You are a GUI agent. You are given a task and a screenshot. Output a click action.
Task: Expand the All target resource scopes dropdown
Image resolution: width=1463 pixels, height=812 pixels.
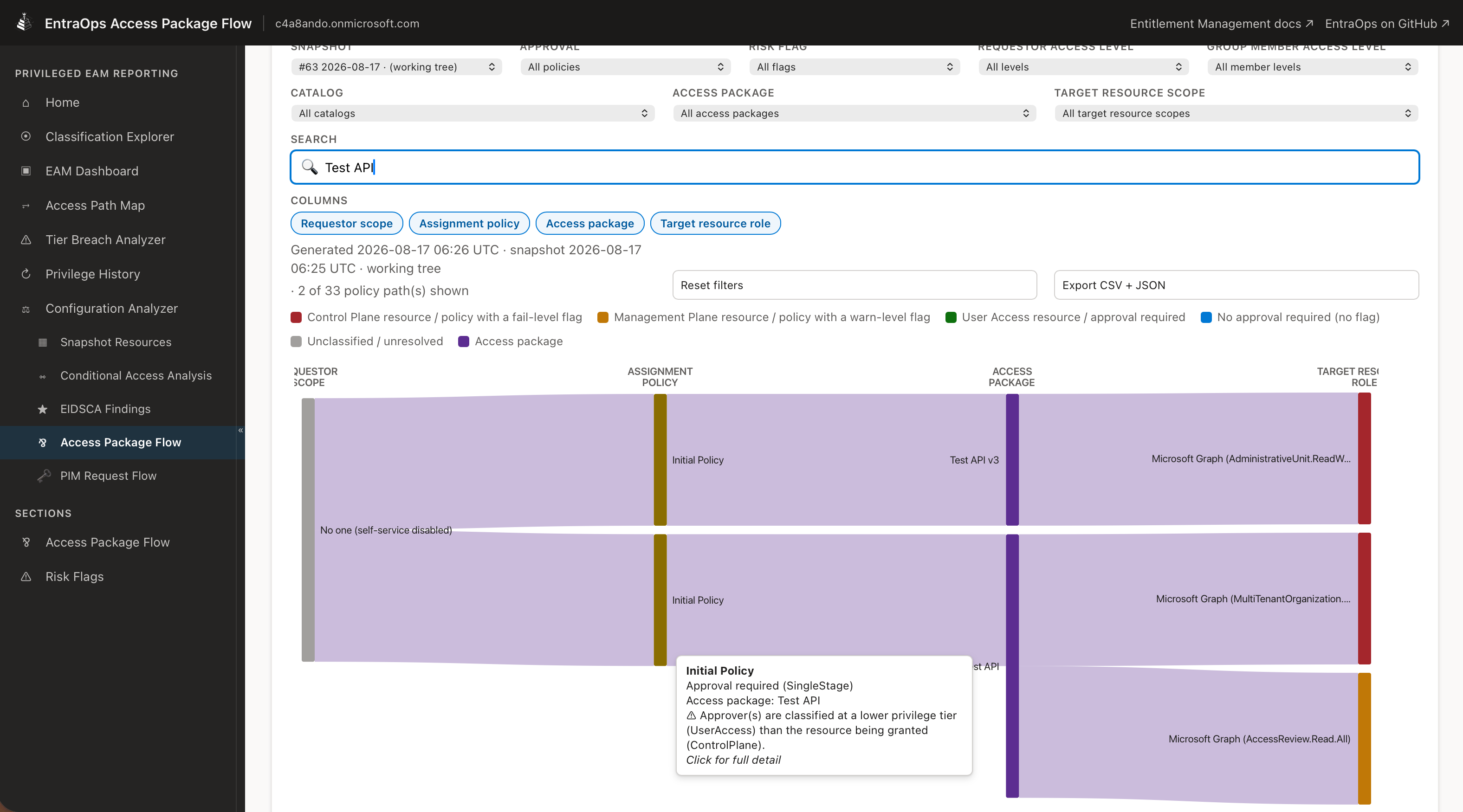[1236, 113]
